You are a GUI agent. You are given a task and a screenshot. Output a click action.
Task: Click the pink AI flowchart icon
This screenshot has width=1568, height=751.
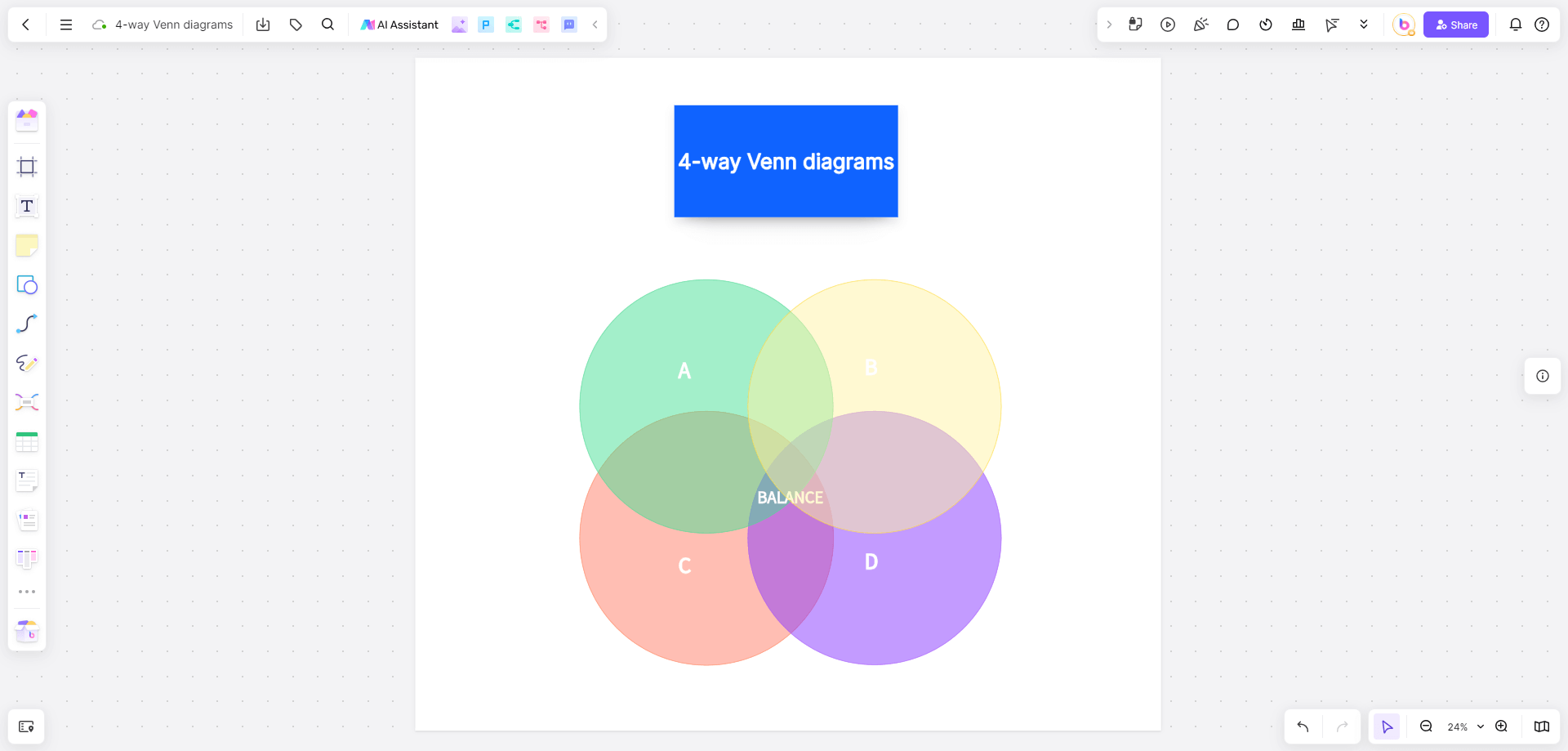[541, 25]
